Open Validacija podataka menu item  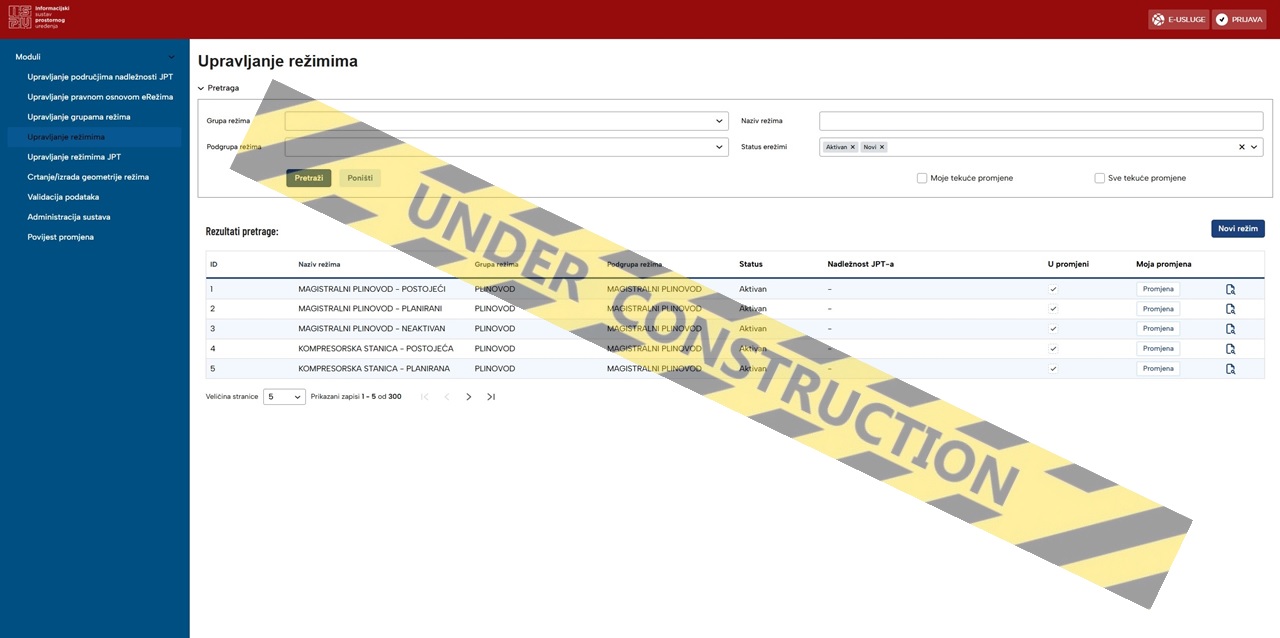pyautogui.click(x=63, y=197)
